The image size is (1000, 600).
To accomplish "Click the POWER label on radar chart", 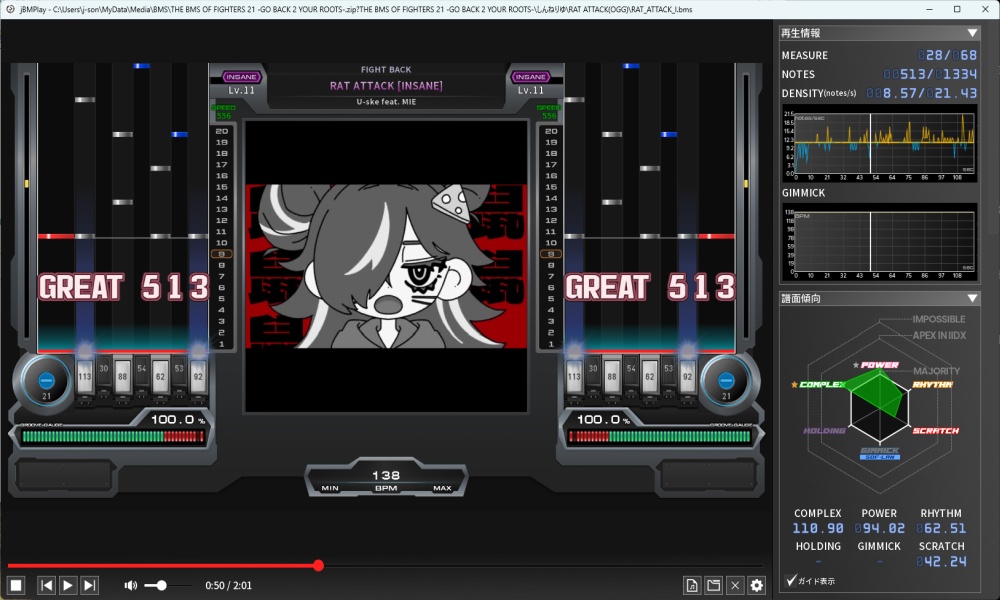I will click(x=879, y=365).
